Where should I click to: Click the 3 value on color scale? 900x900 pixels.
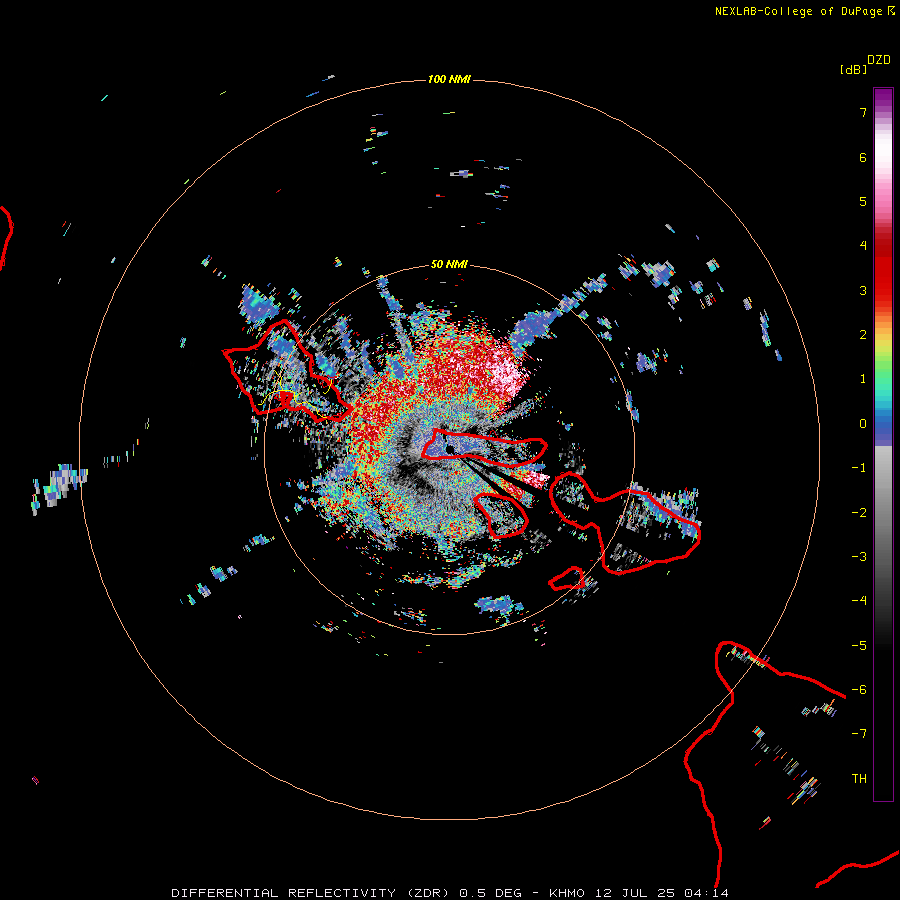tap(863, 290)
